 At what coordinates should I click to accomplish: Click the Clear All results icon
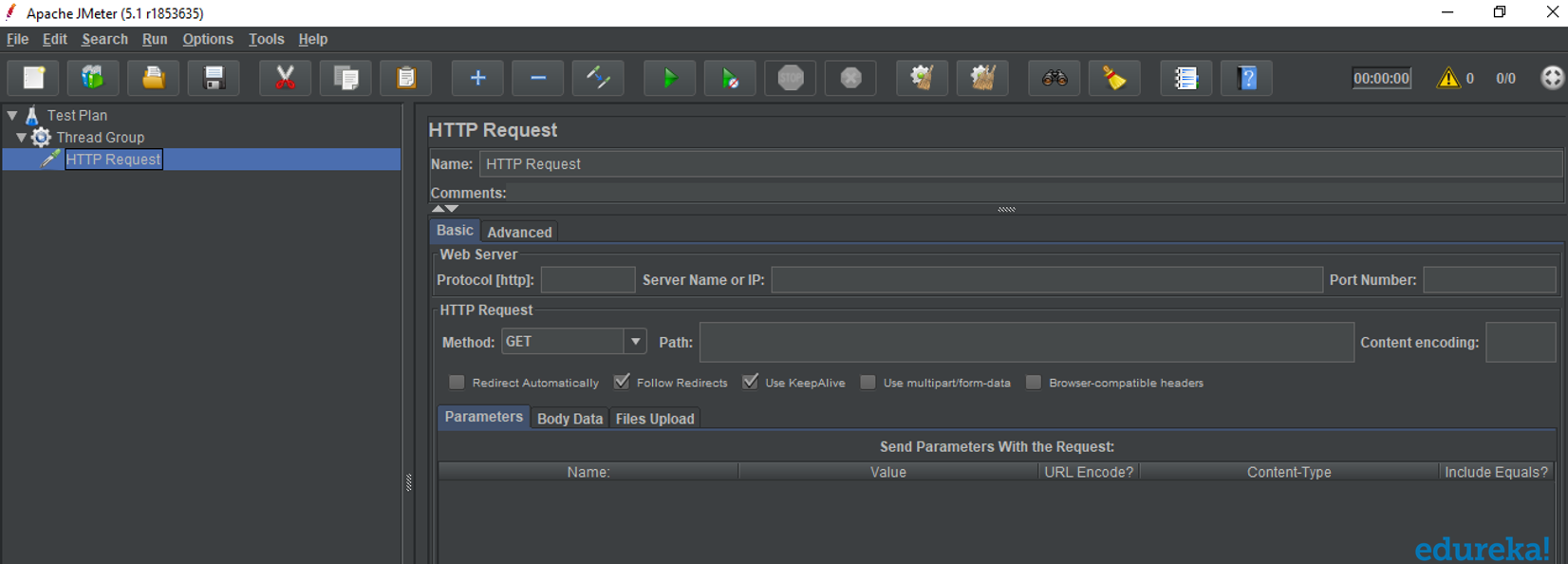pyautogui.click(x=983, y=78)
